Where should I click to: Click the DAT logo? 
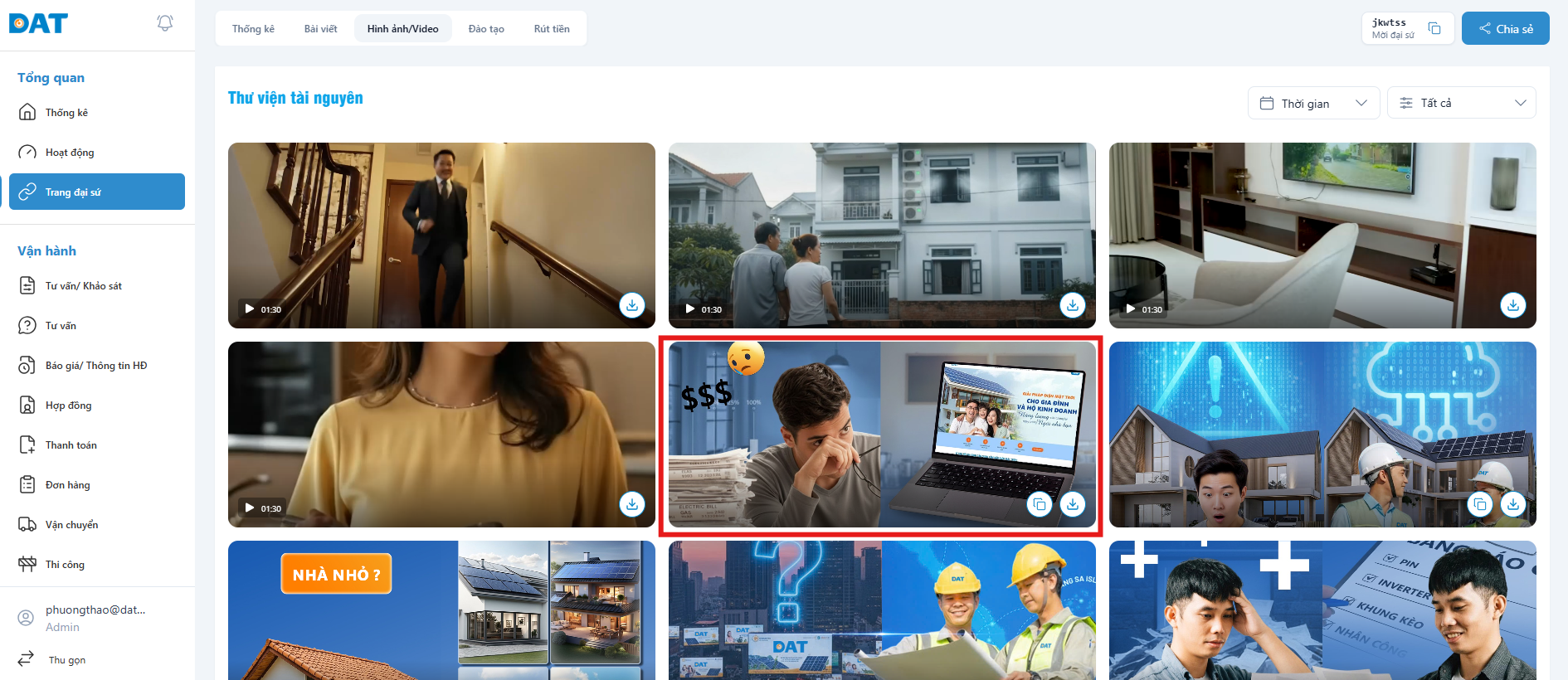[x=38, y=23]
